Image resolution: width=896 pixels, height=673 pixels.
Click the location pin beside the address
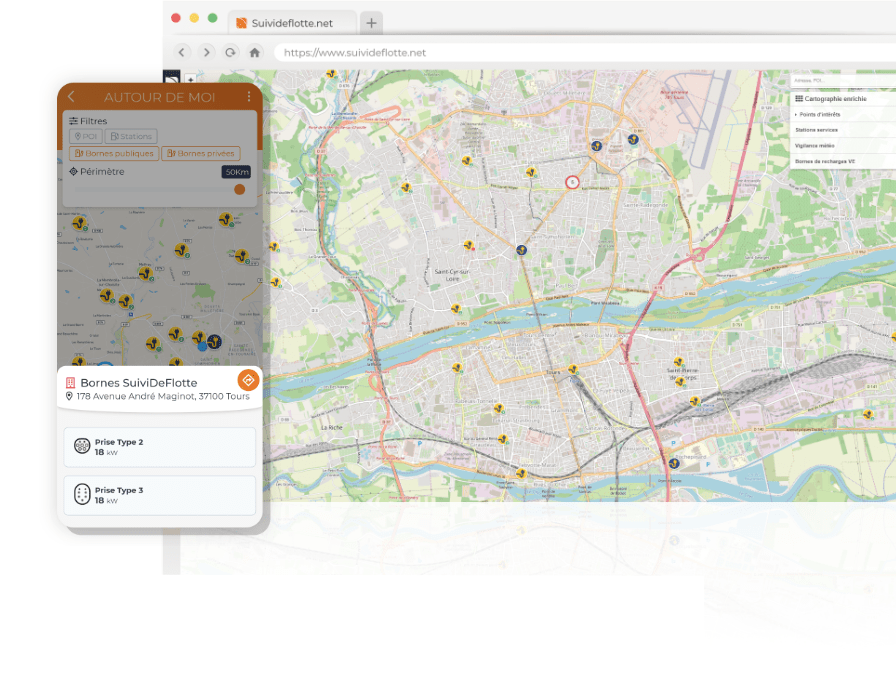click(x=69, y=396)
